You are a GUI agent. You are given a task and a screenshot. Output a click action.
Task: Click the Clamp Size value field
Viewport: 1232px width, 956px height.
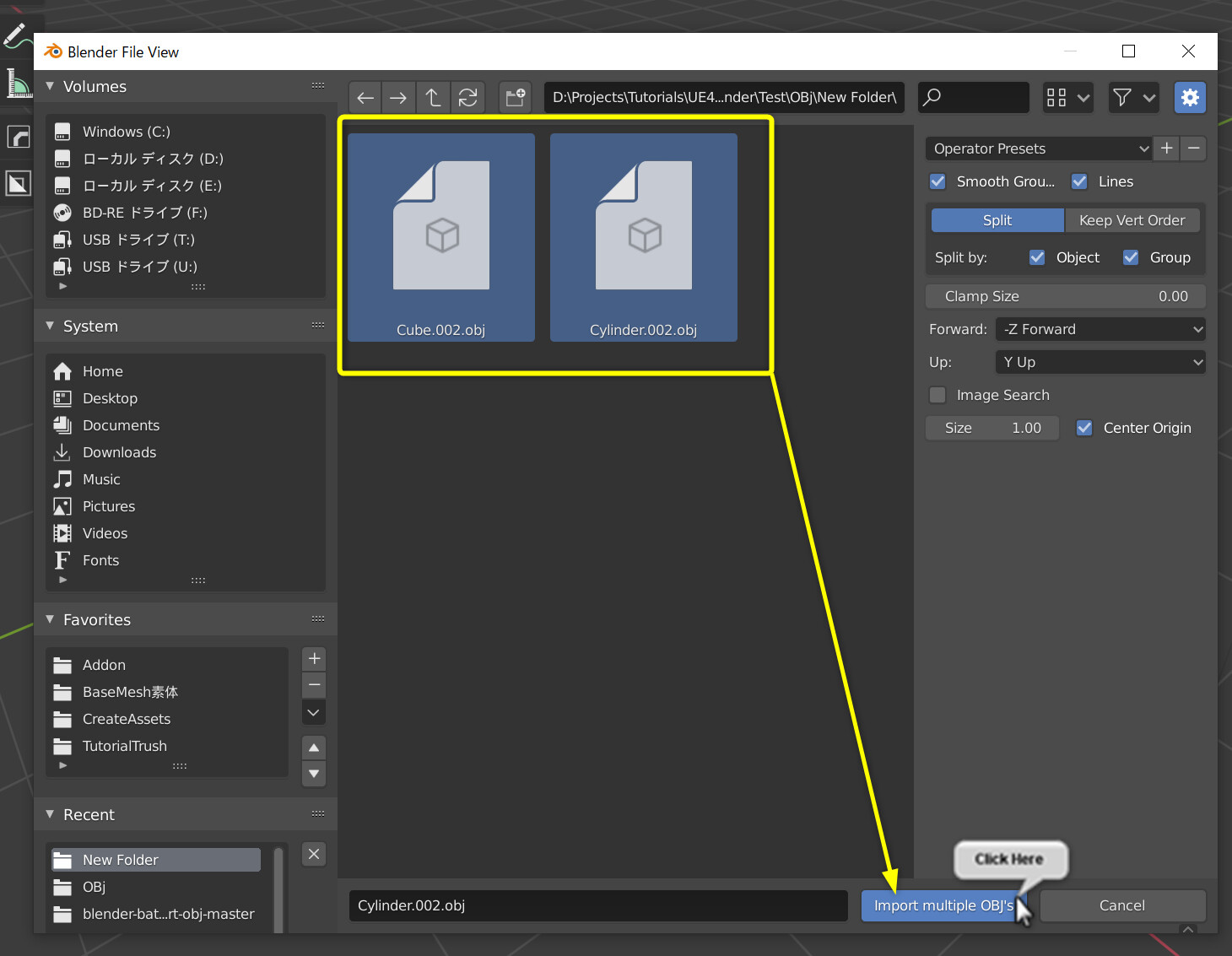[x=1066, y=296]
